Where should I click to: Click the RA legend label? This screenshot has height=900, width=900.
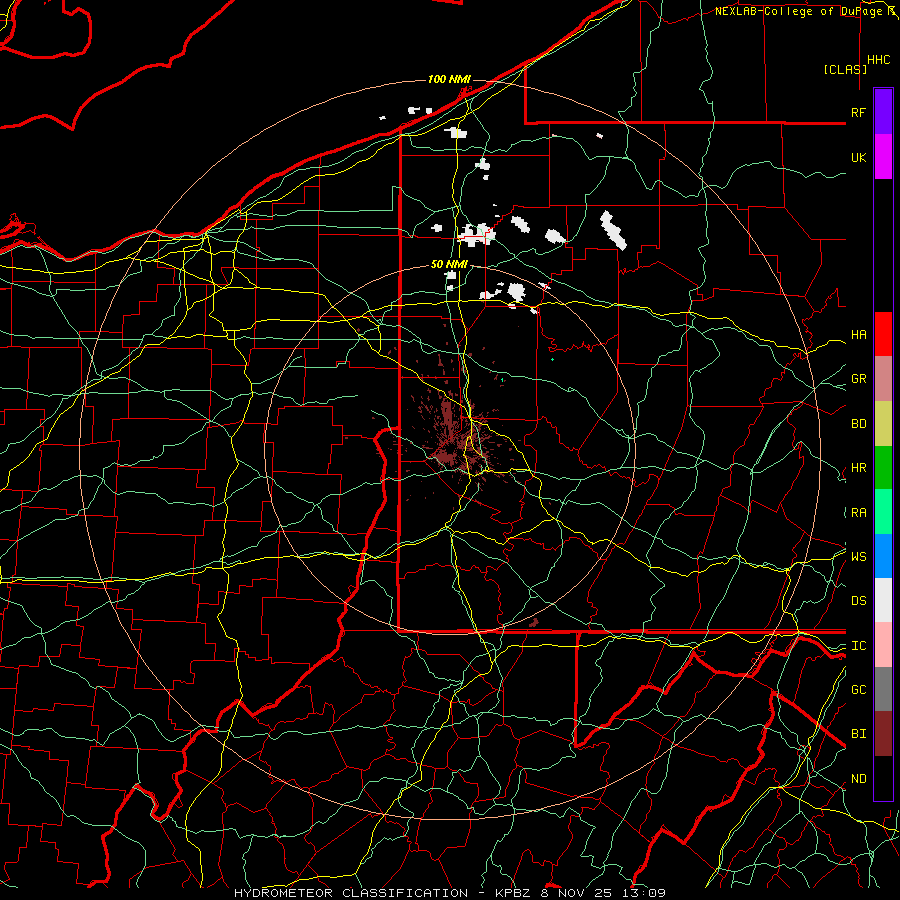tap(858, 513)
